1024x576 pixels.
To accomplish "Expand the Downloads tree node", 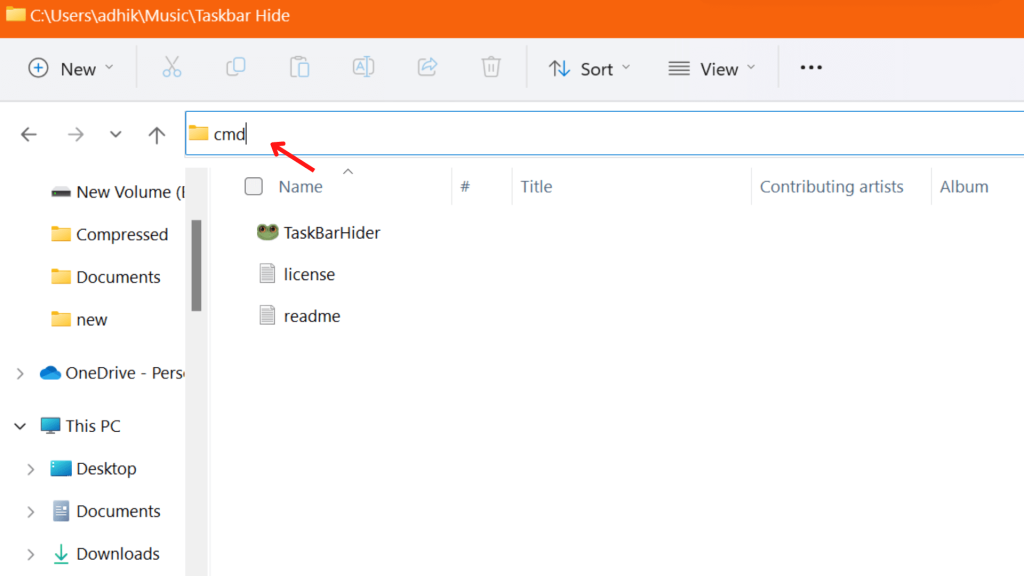I will pos(31,554).
